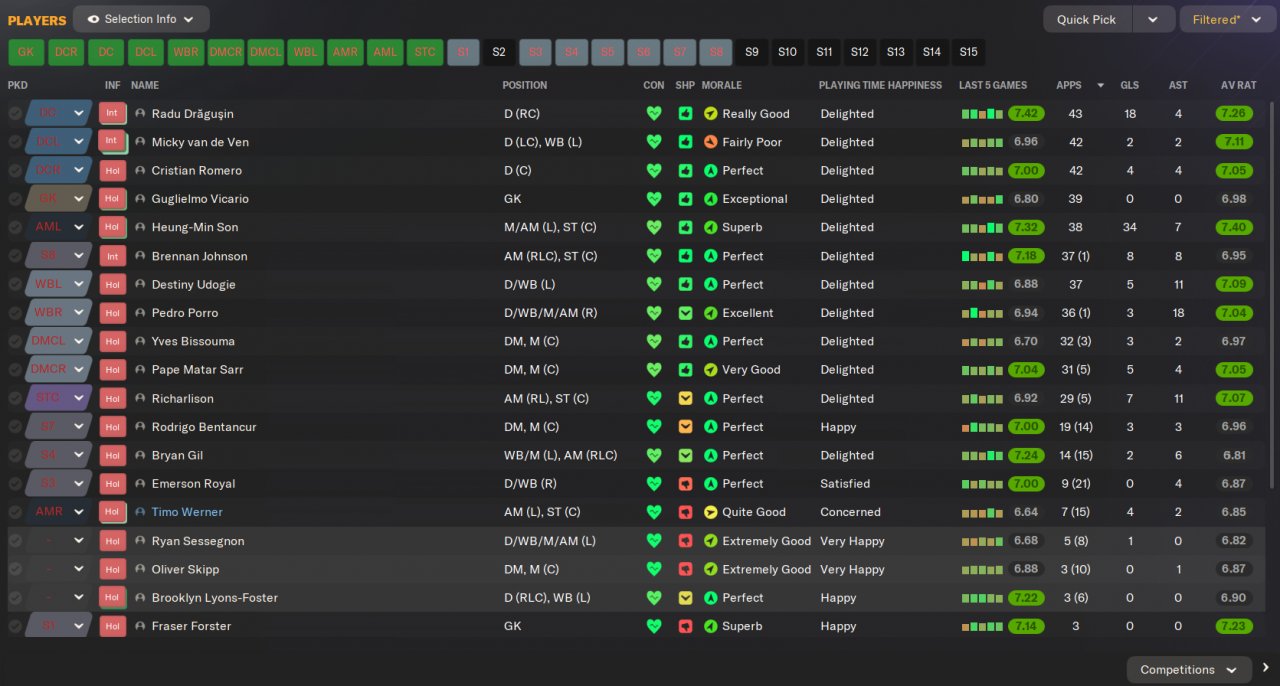Click the Hol info badge for Fraser Forster
This screenshot has height=686, width=1280.
(x=113, y=626)
